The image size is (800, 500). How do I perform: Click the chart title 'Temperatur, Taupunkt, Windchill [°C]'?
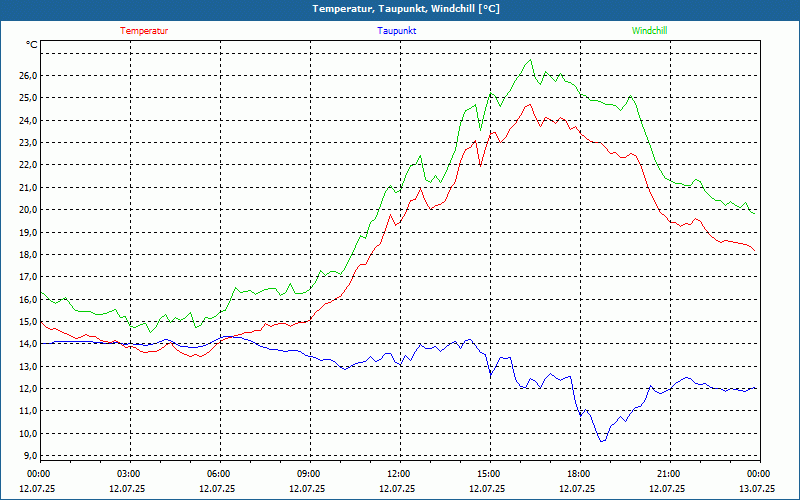(406, 9)
